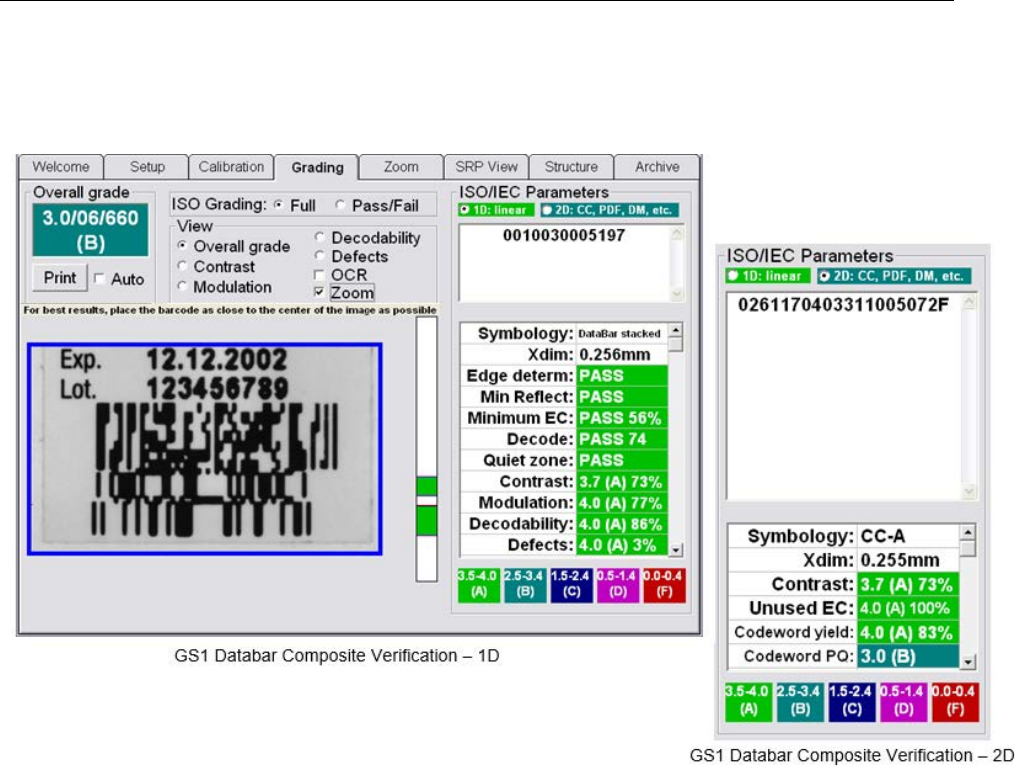1019x775 pixels.
Task: Choose Contrast view option
Action: (x=182, y=266)
